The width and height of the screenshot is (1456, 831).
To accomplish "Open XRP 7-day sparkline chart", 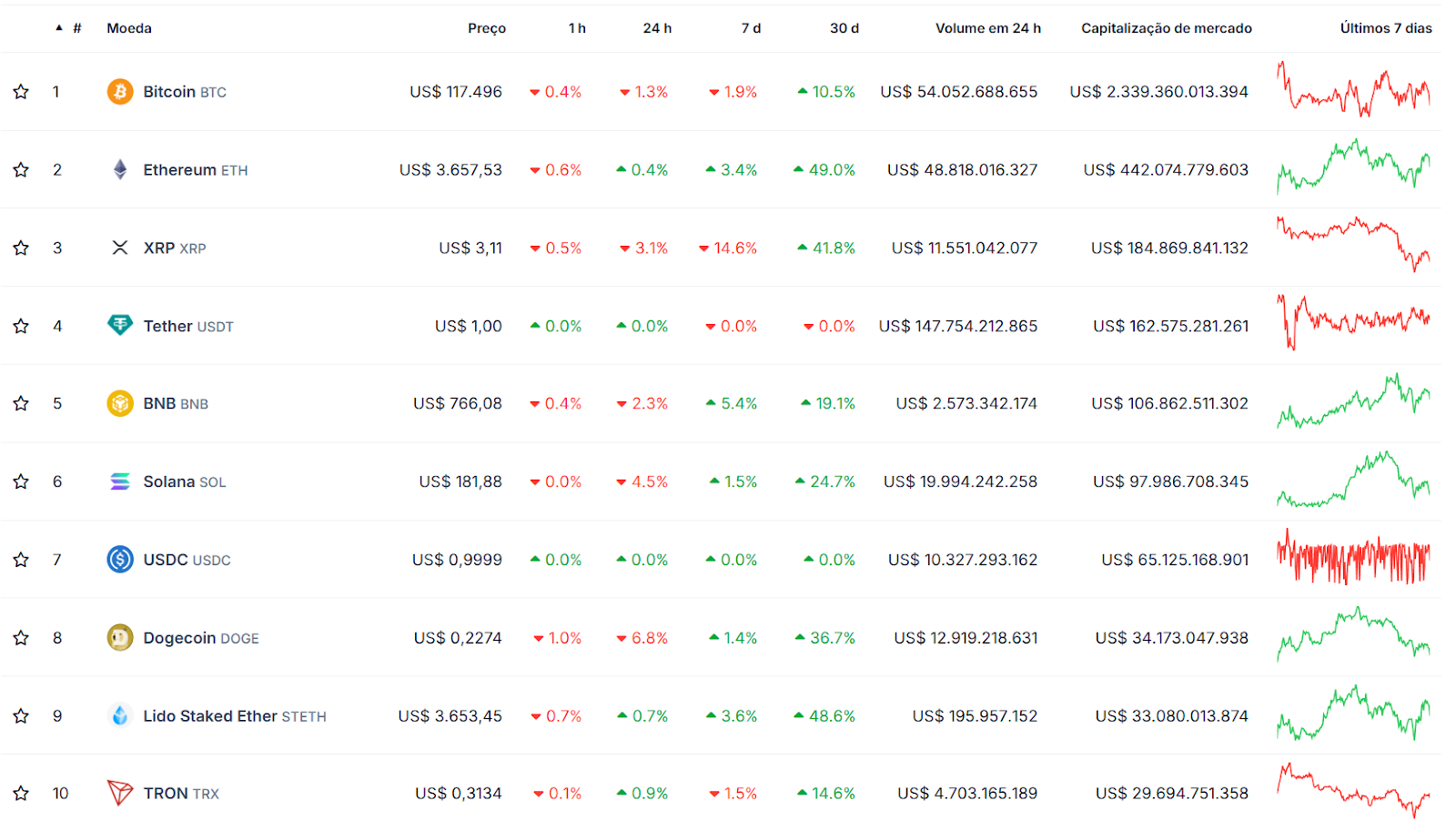I will point(1353,244).
